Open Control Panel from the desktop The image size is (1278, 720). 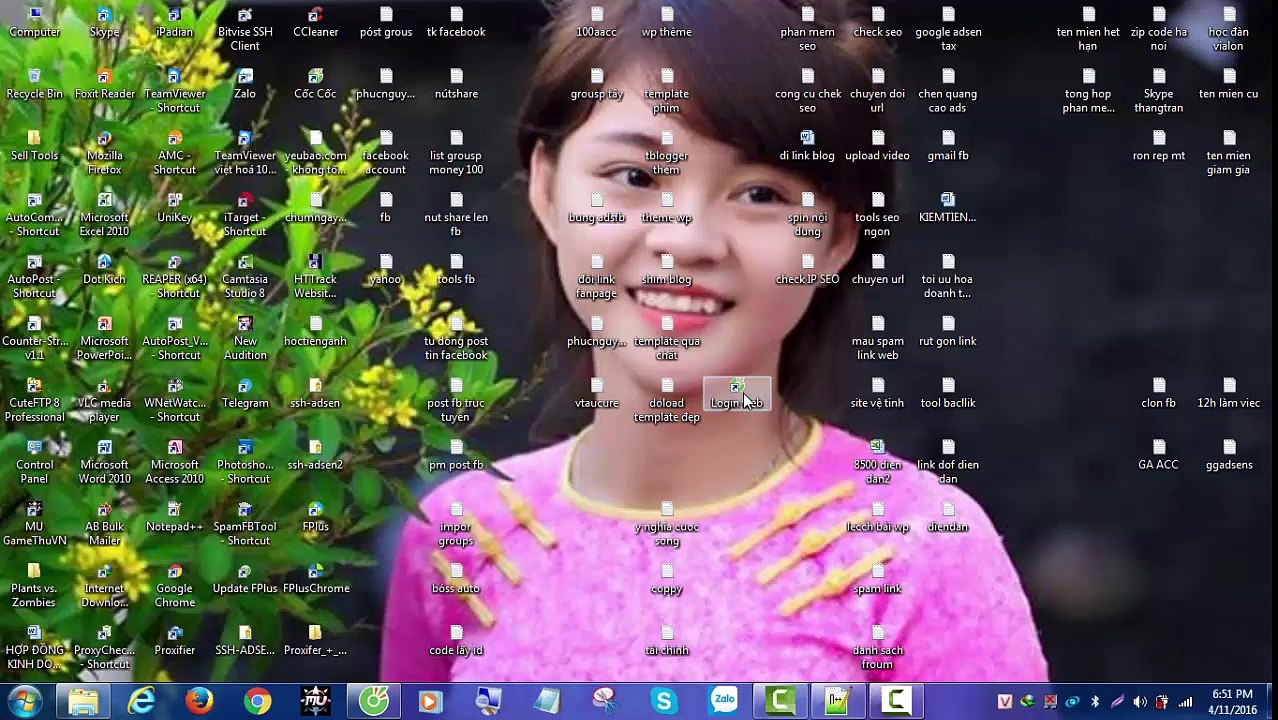(x=35, y=464)
